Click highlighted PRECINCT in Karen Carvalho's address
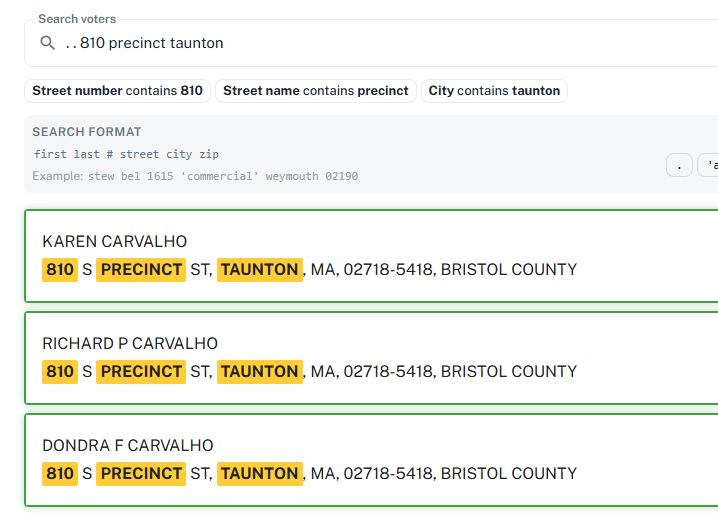718x514 pixels. pos(141,269)
